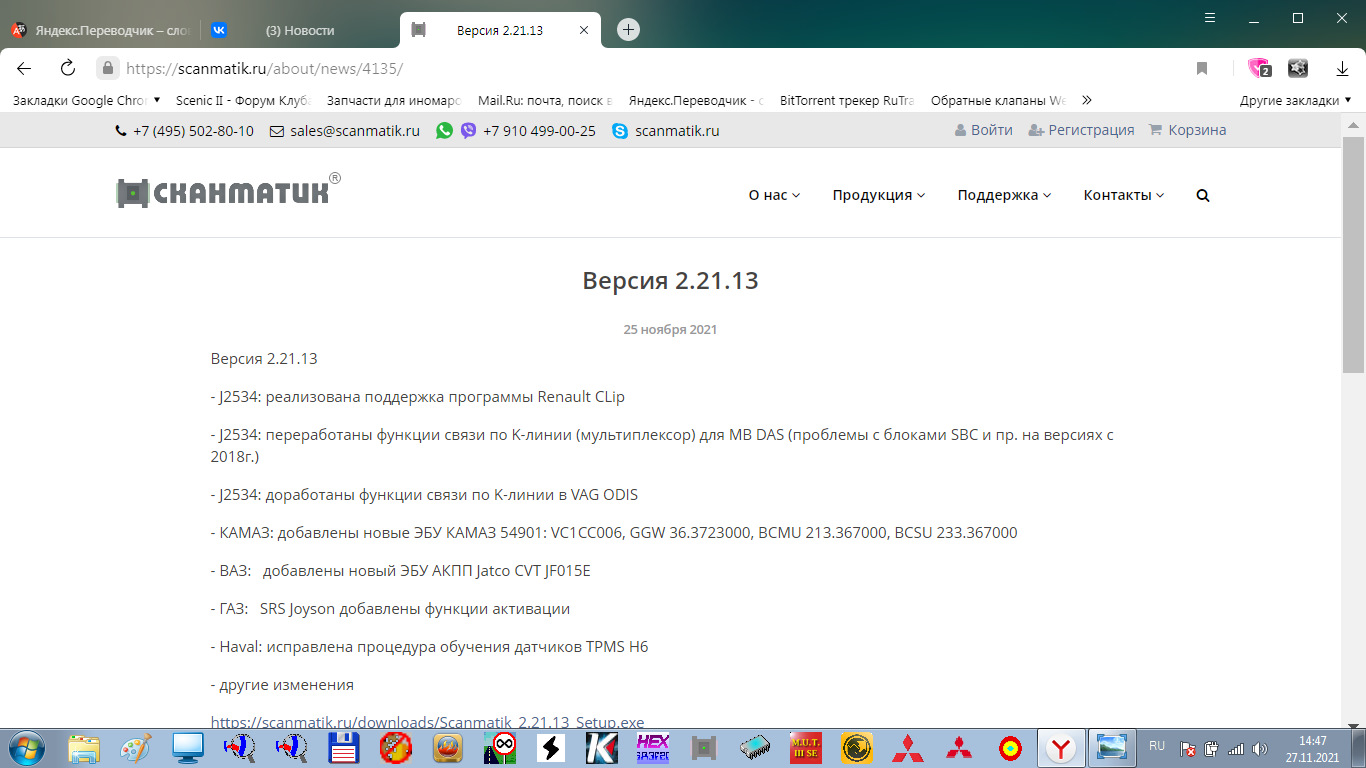Open the site search magnifier
Image resolution: width=1366 pixels, height=768 pixels.
1202,195
